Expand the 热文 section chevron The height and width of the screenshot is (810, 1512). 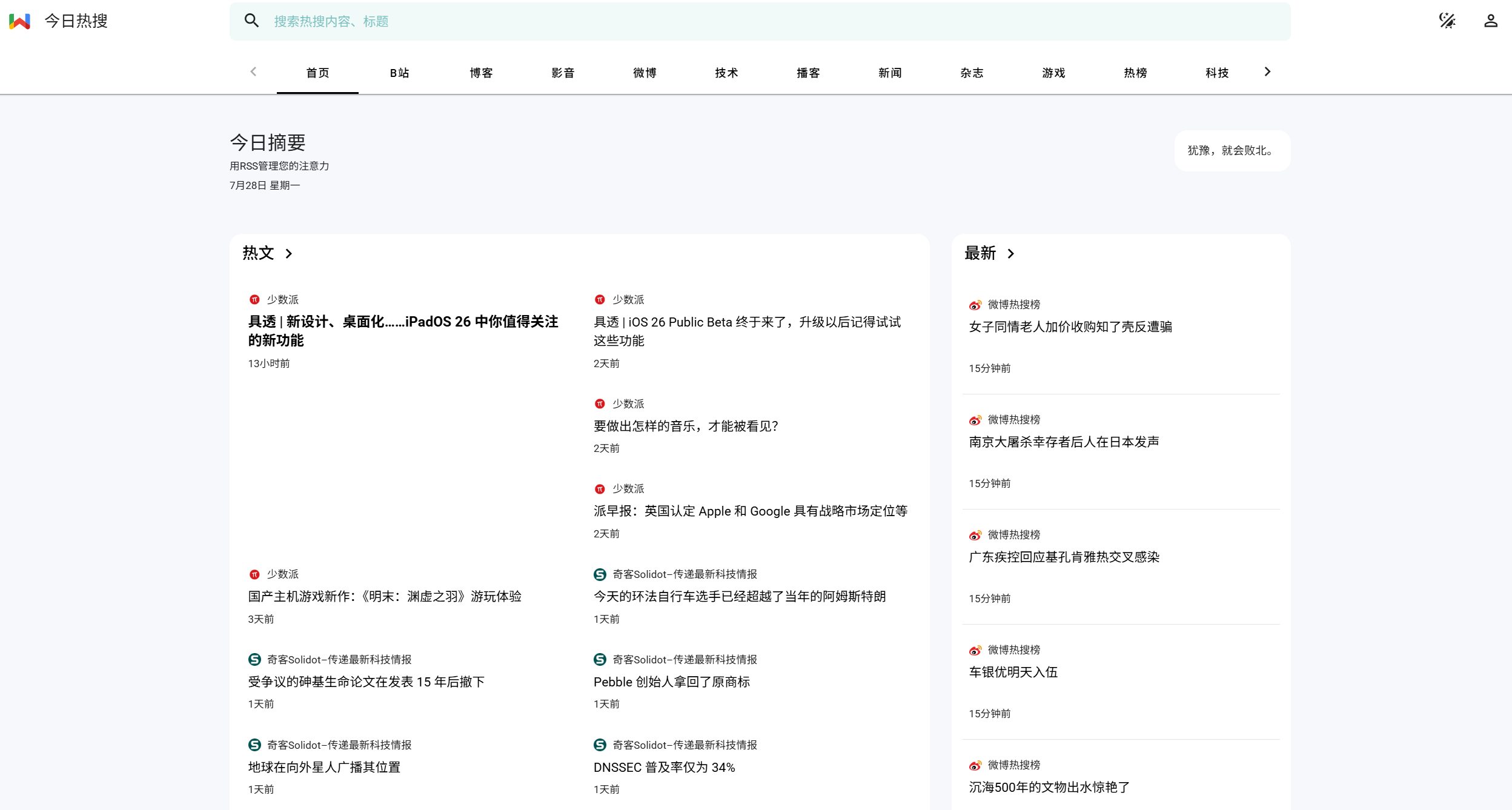289,254
